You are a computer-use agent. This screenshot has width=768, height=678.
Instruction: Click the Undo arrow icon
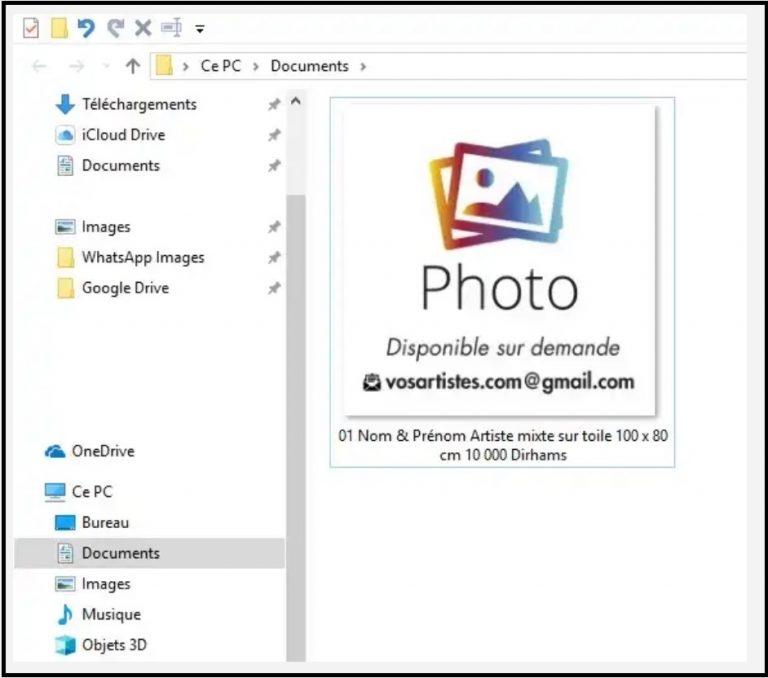click(86, 28)
